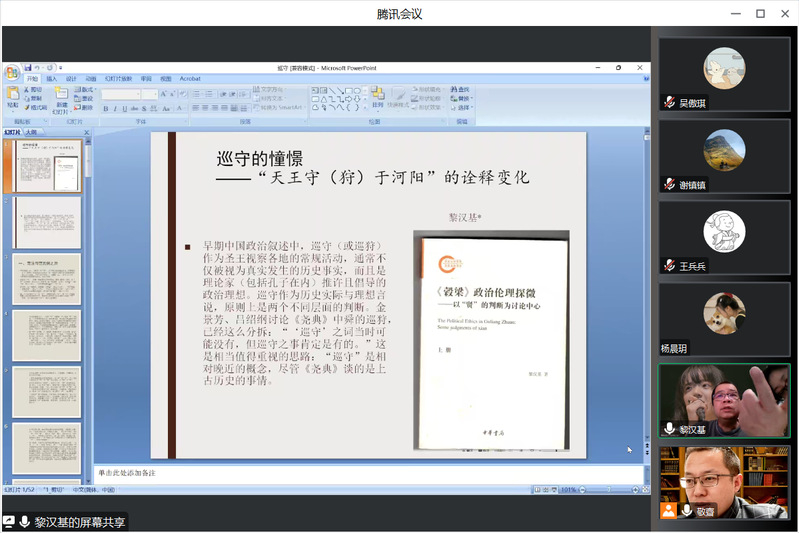The height and width of the screenshot is (533, 799).
Task: Toggle Bold formatting in the font group
Action: [x=105, y=107]
